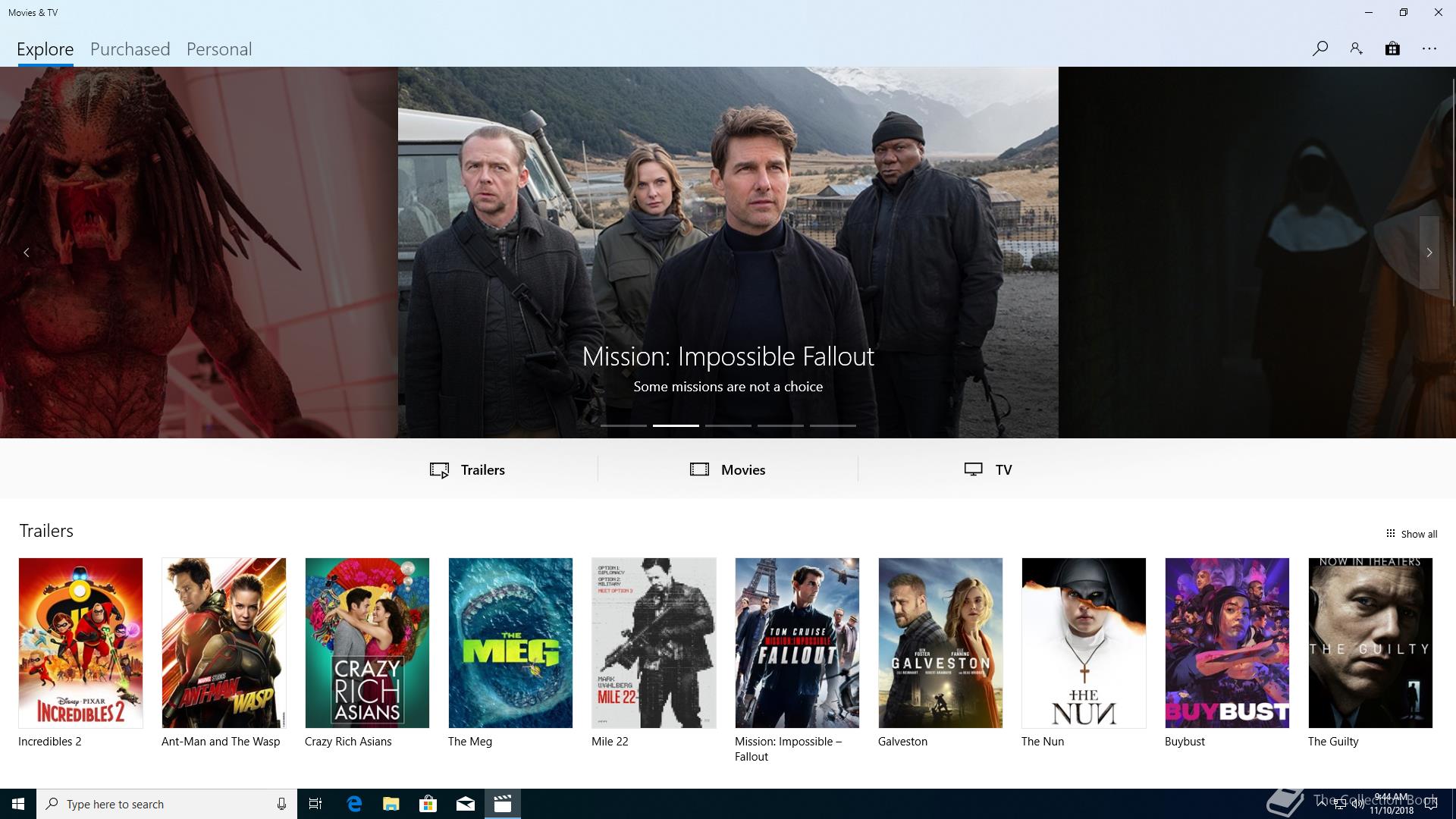The width and height of the screenshot is (1456, 819).
Task: Open the Windows Start menu
Action: coord(18,804)
